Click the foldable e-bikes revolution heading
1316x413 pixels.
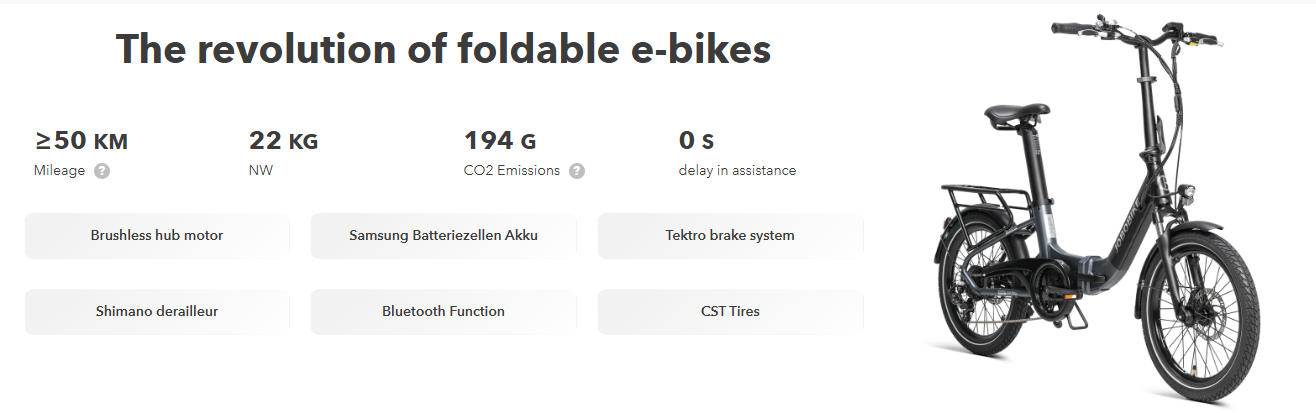(x=443, y=49)
